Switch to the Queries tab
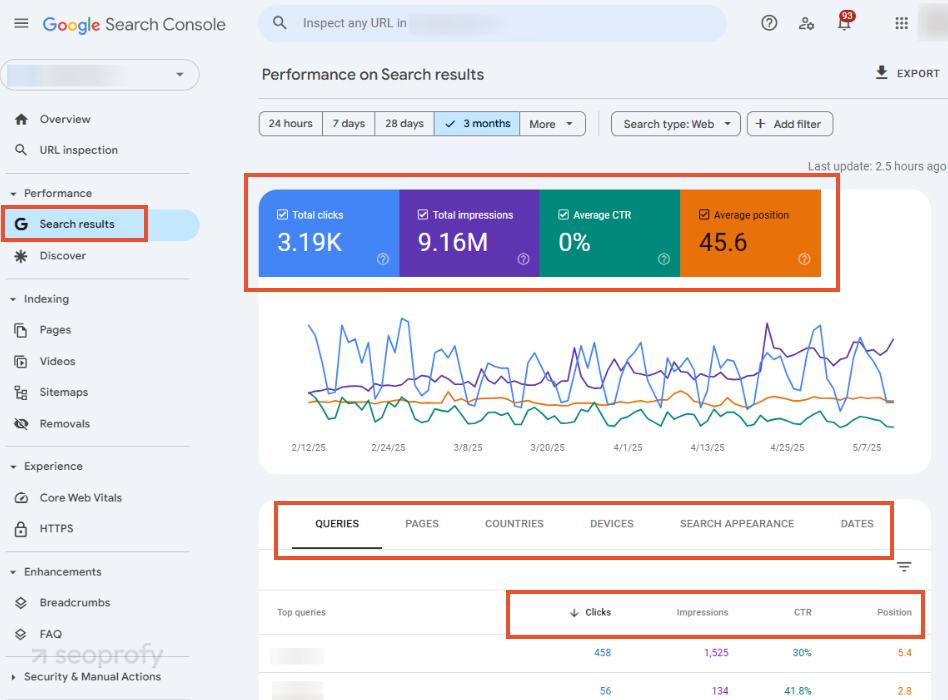 point(337,523)
